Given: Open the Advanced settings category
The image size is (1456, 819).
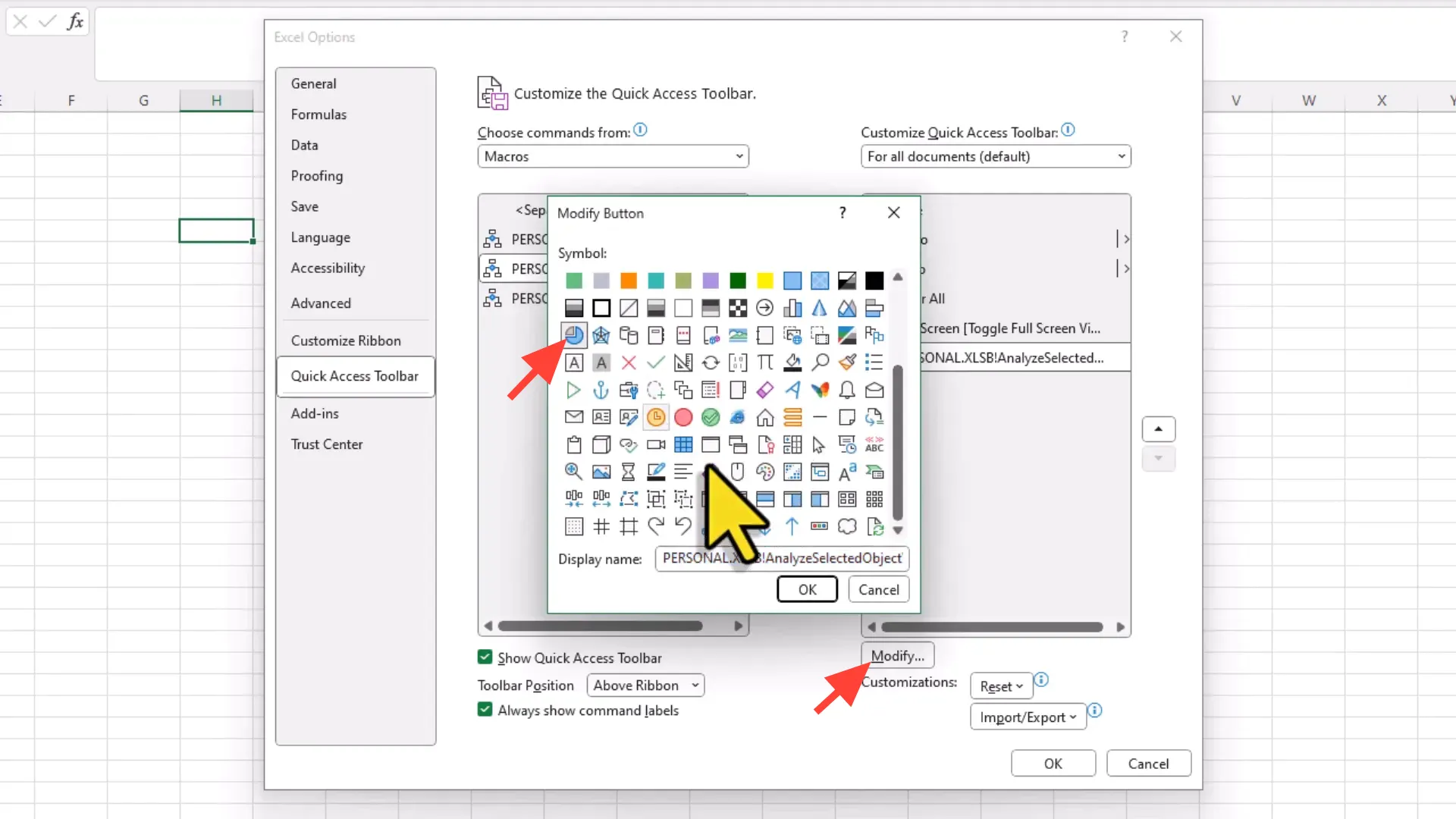Looking at the screenshot, I should pyautogui.click(x=321, y=303).
